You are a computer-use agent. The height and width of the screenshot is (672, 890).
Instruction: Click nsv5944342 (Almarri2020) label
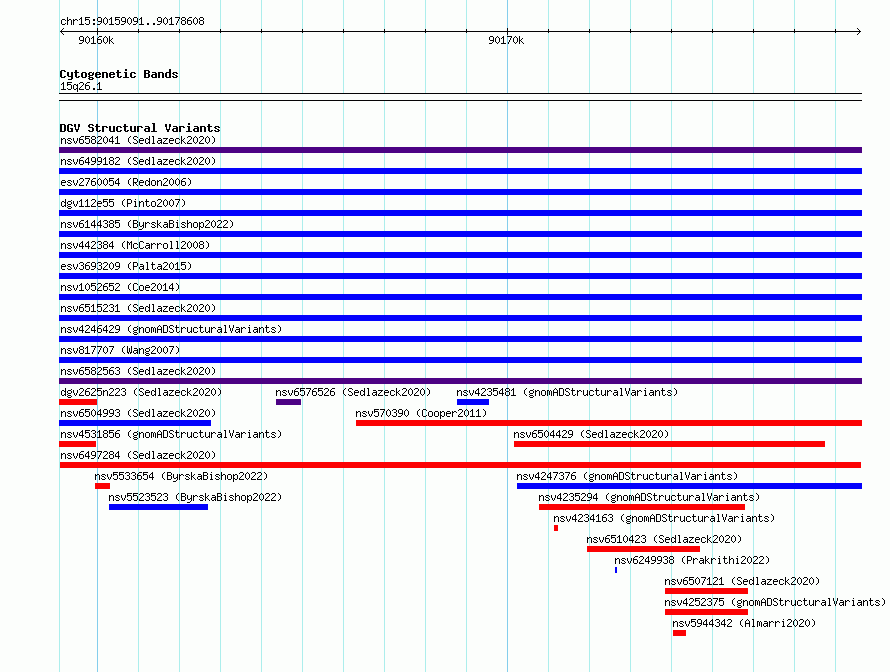[x=744, y=623]
